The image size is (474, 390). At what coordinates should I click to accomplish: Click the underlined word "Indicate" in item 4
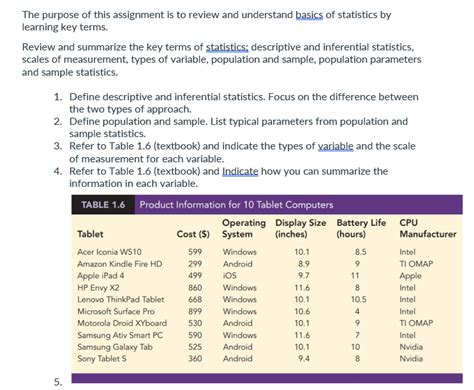240,171
